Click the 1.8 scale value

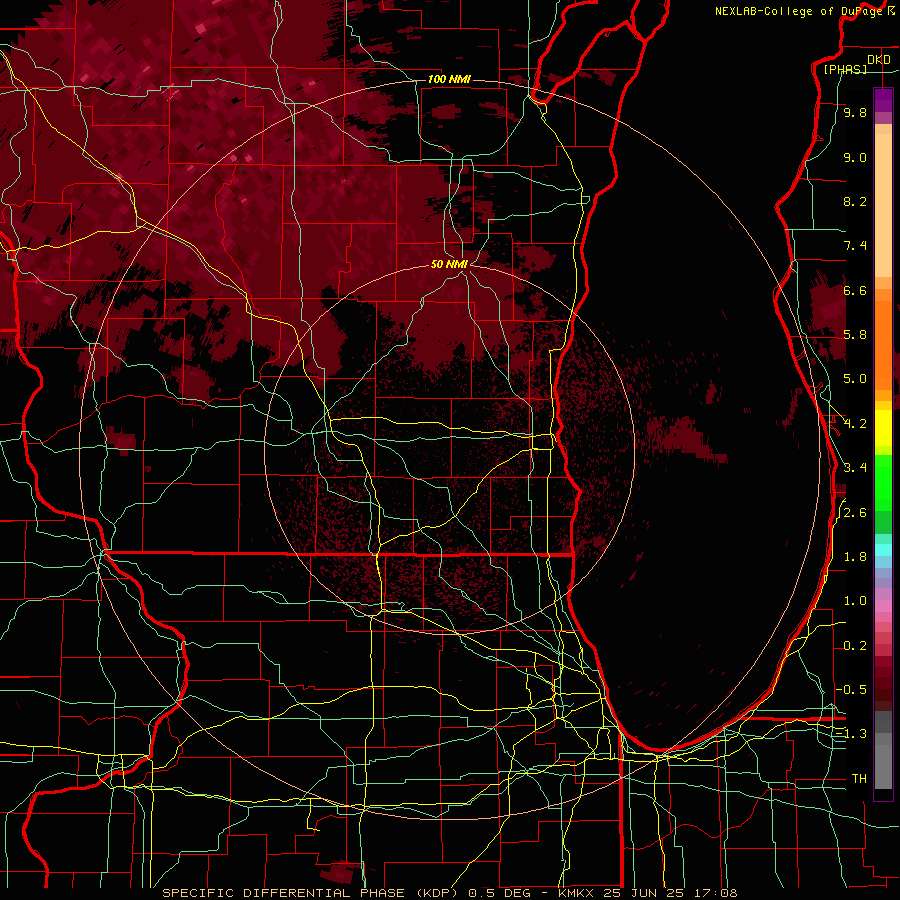[855, 557]
